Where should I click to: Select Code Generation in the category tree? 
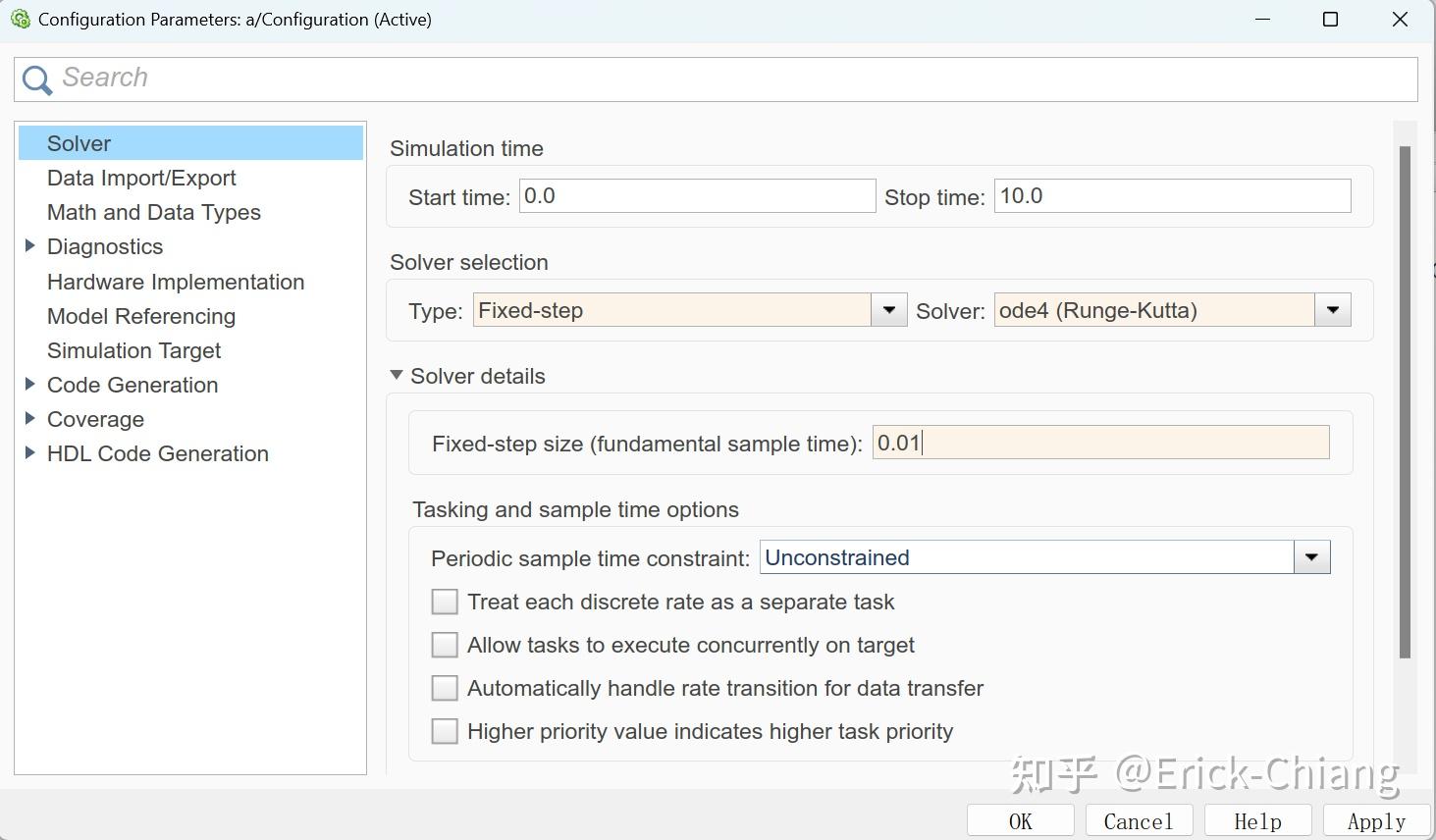pyautogui.click(x=133, y=385)
